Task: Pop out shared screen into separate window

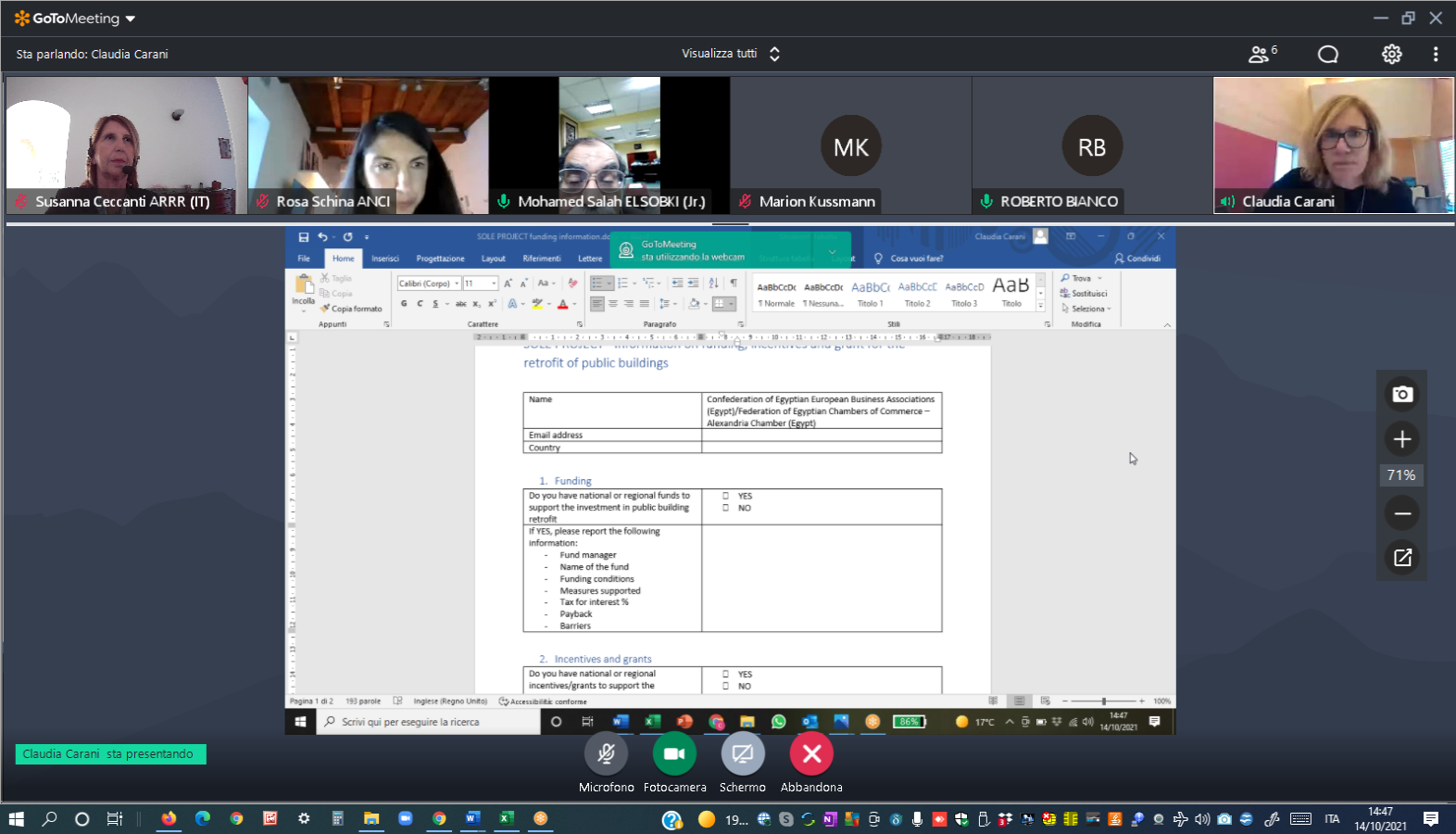Action: 1402,558
